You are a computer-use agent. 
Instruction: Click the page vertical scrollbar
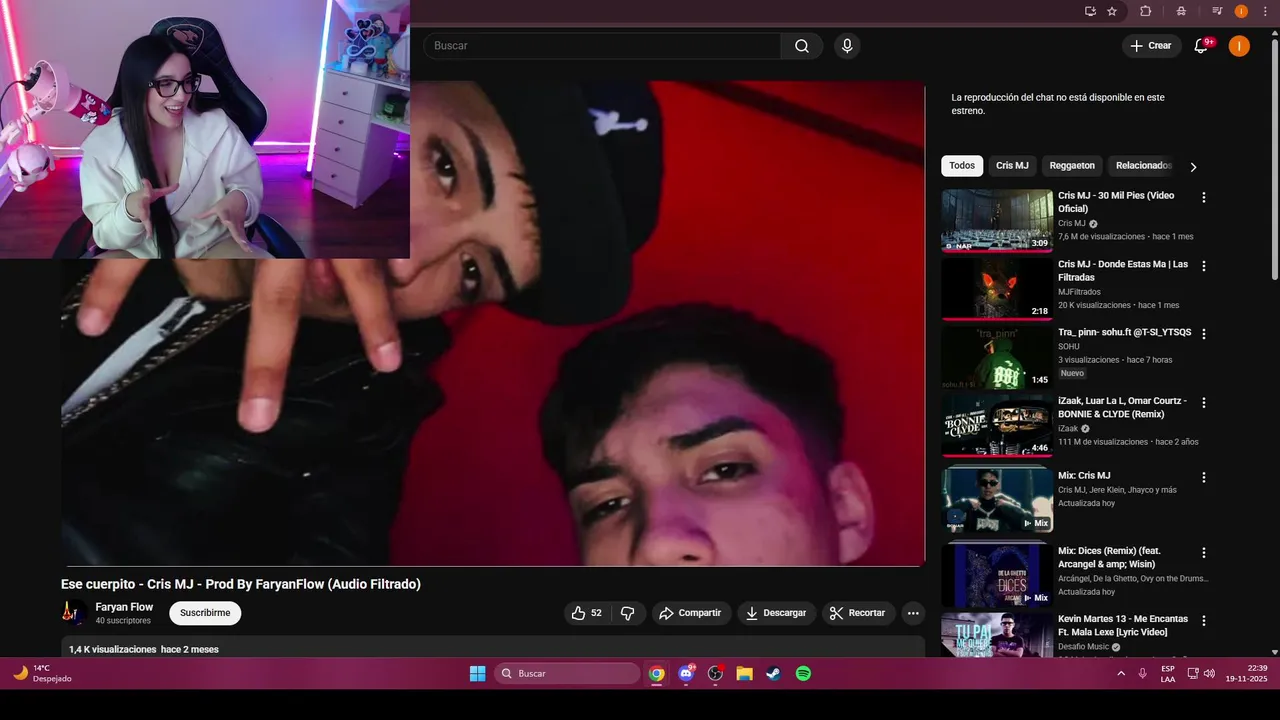point(1274,160)
